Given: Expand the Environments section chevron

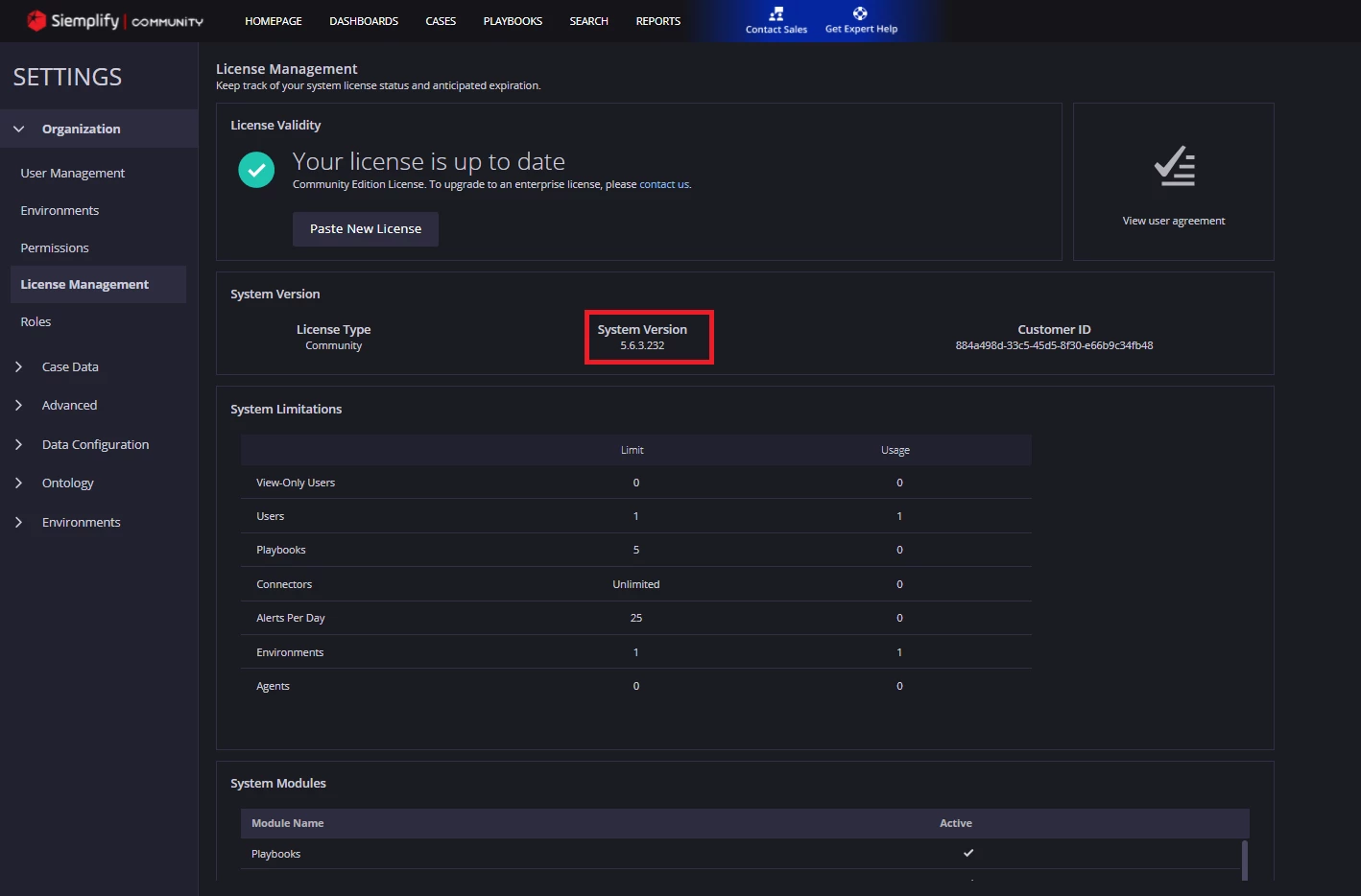Looking at the screenshot, I should click(18, 522).
